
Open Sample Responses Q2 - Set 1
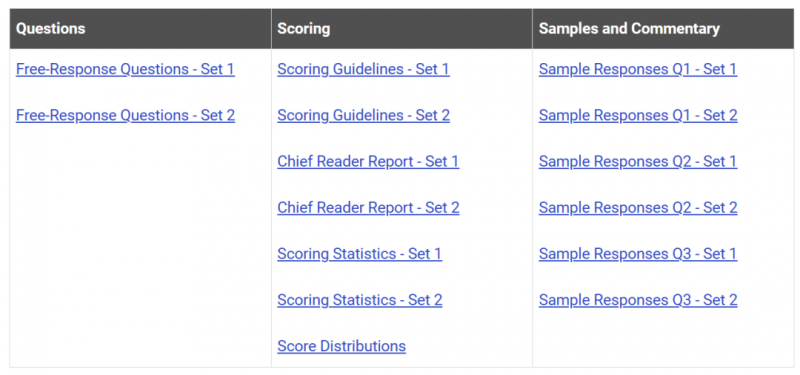638,162
